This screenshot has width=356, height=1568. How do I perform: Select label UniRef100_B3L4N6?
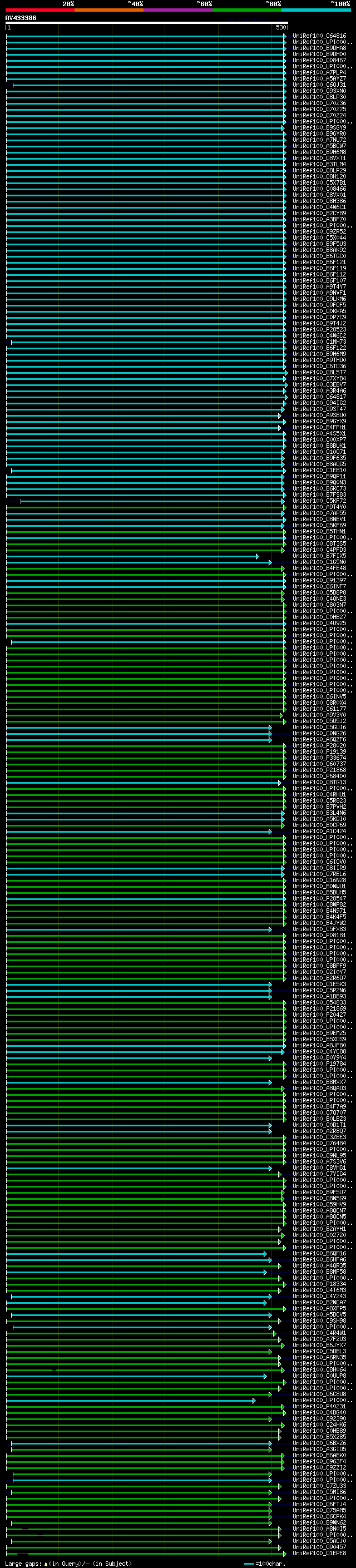319,813
